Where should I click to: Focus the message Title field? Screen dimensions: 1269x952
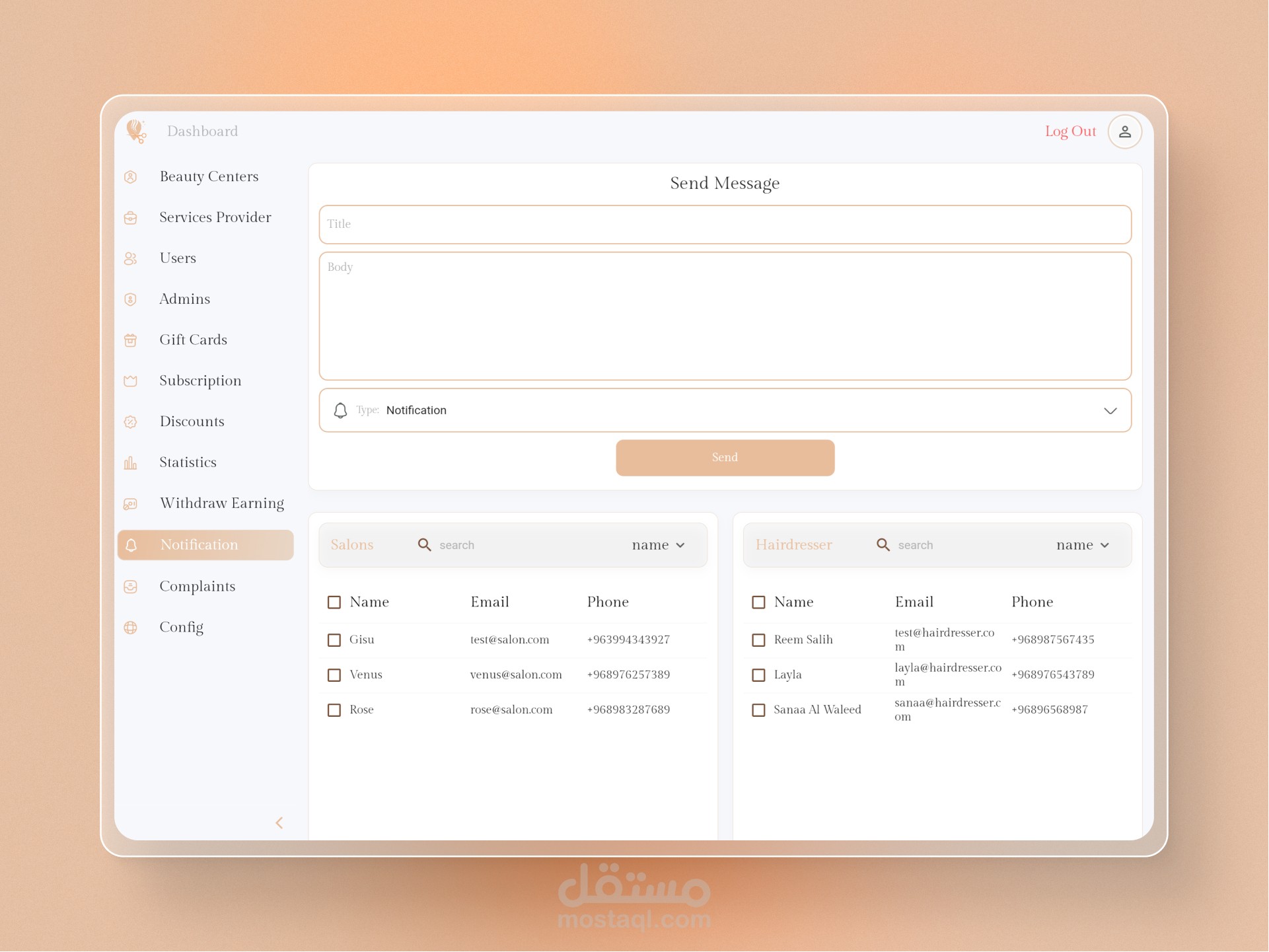click(725, 225)
